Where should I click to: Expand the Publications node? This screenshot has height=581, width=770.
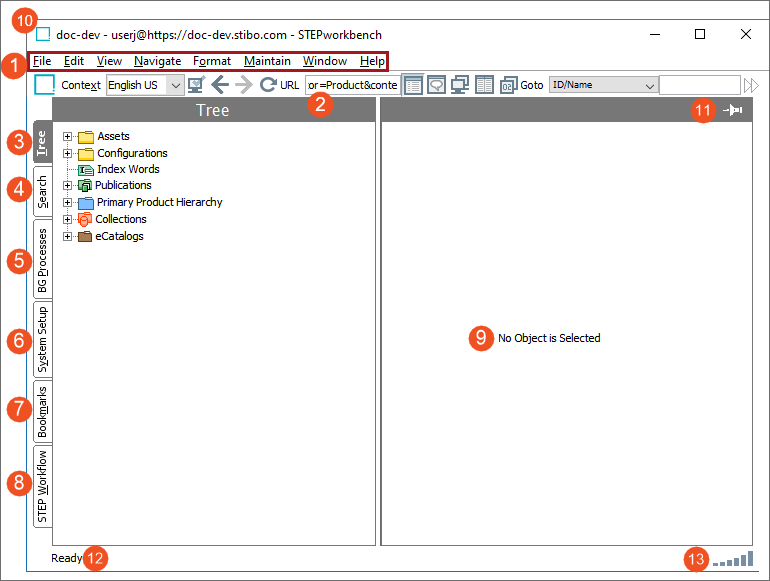(x=67, y=186)
